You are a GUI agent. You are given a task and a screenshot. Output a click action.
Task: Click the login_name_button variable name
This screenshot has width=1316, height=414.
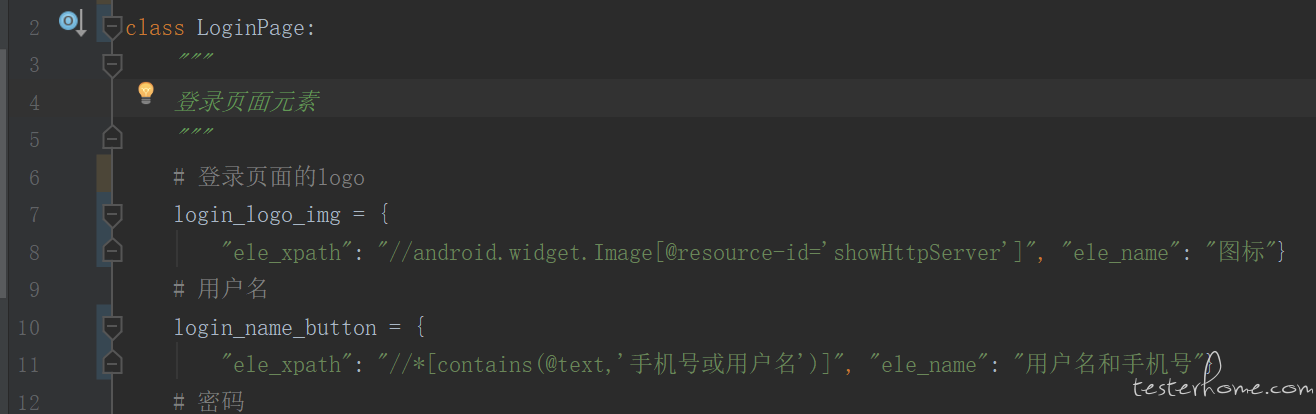point(275,328)
